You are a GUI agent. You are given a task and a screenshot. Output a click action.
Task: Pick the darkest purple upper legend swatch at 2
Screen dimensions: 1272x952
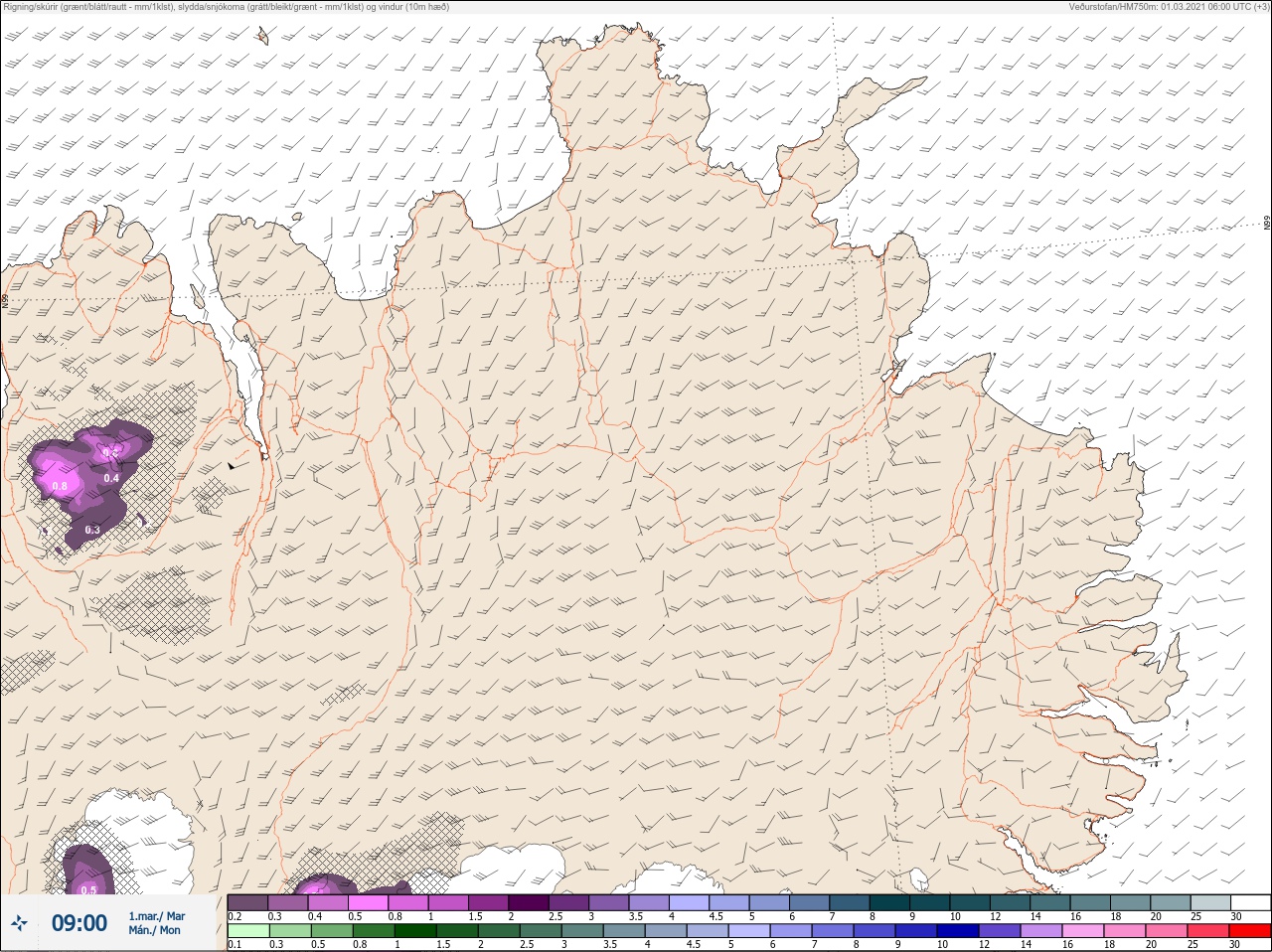tap(529, 902)
